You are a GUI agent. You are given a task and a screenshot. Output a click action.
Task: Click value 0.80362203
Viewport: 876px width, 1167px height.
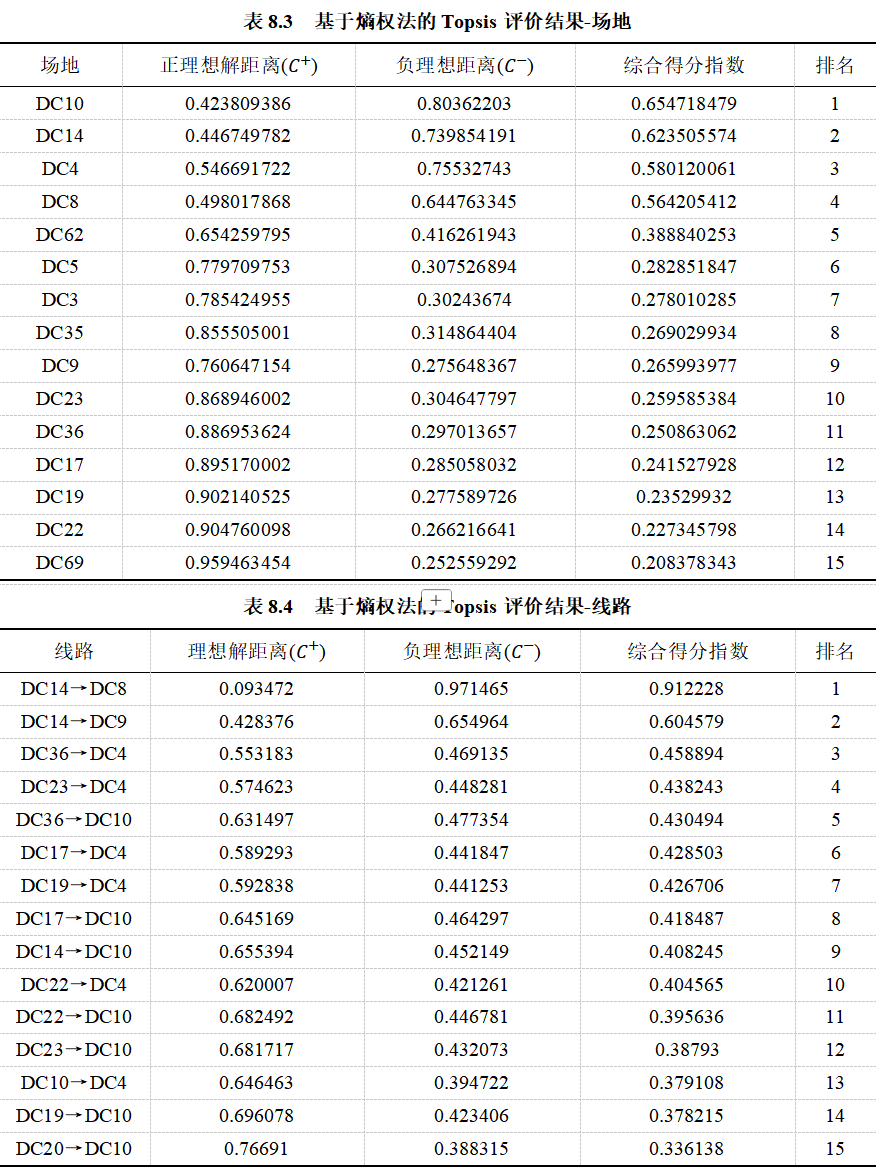[464, 103]
